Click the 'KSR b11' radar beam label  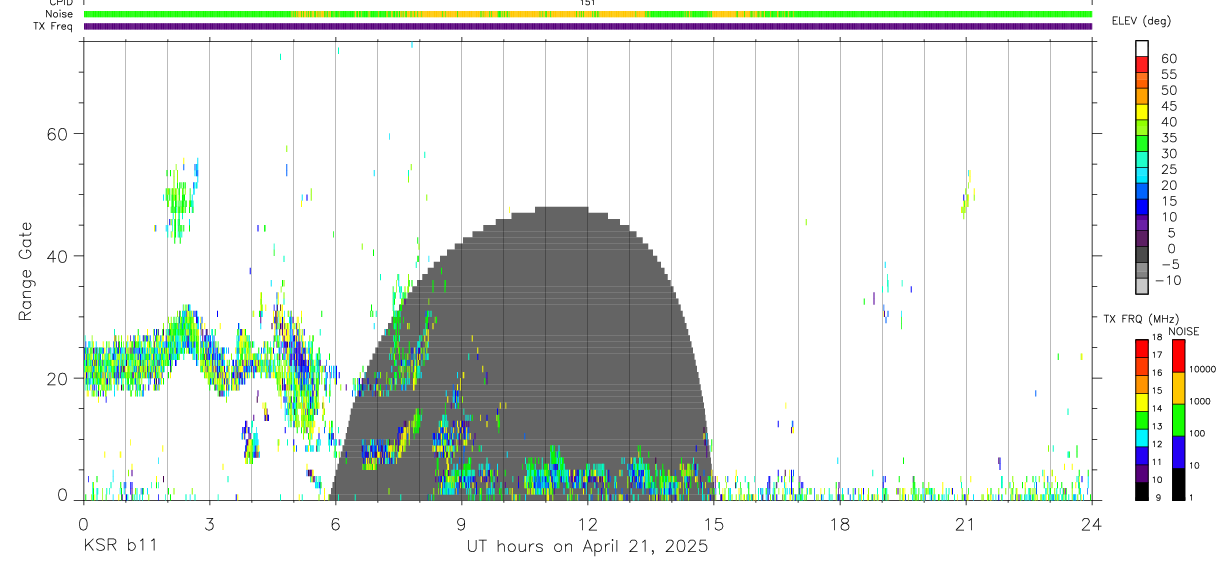(119, 546)
